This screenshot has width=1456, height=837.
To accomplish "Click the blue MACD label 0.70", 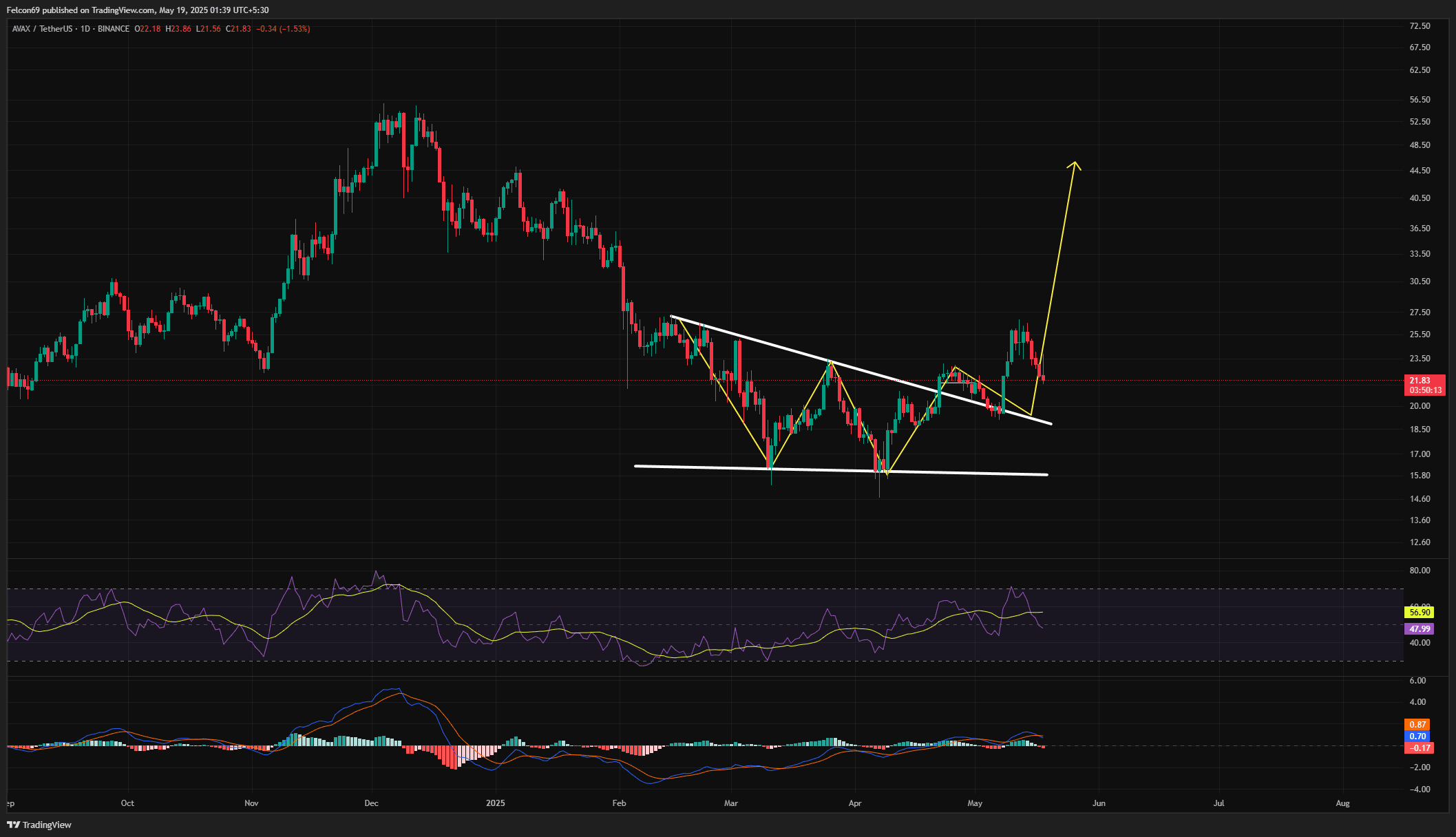I will pyautogui.click(x=1417, y=737).
